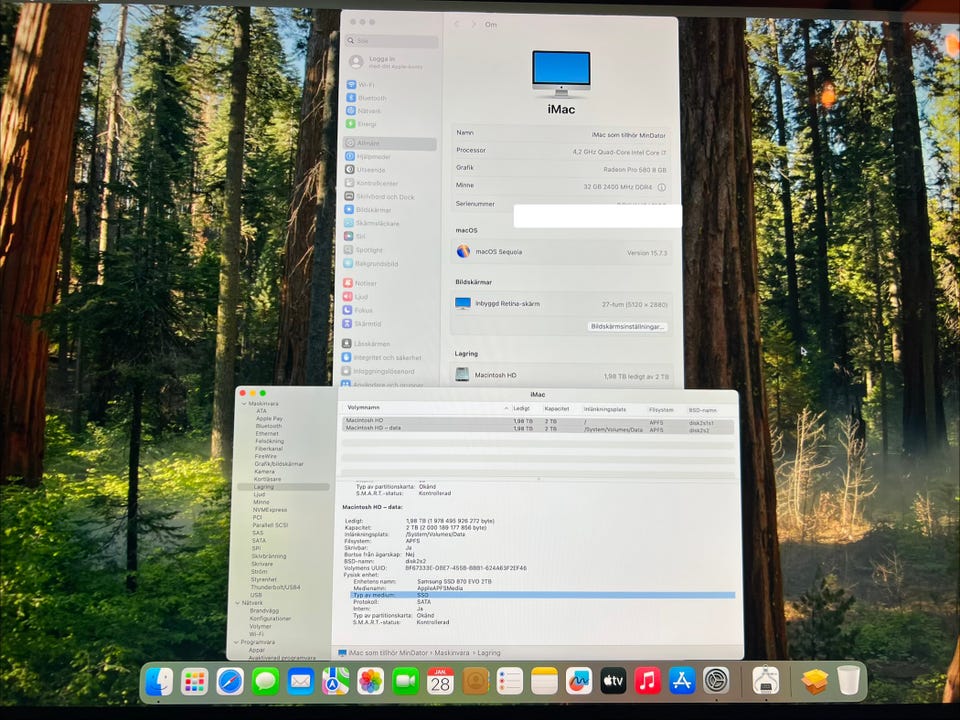Open Messages app in the Dock
This screenshot has height=720, width=960.
[265, 681]
